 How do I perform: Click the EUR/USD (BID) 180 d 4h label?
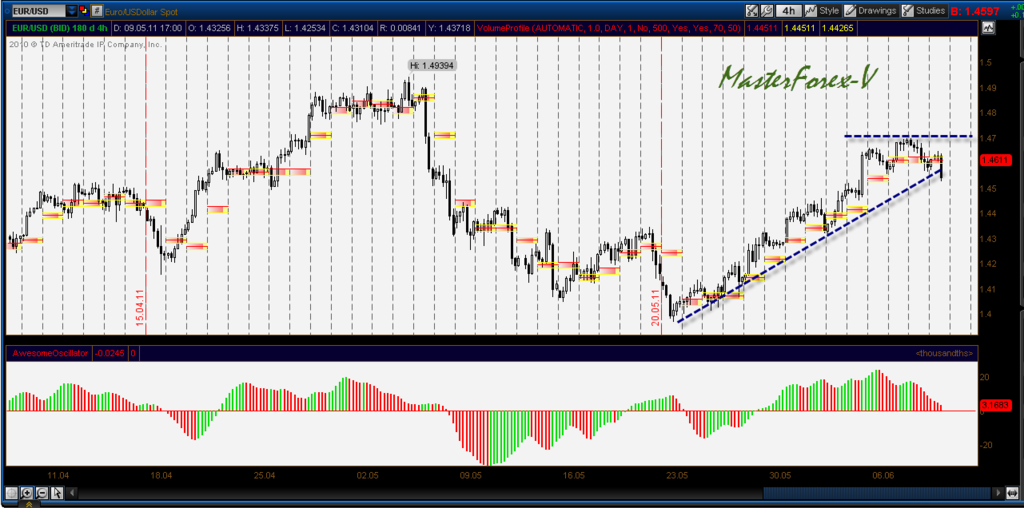59,28
